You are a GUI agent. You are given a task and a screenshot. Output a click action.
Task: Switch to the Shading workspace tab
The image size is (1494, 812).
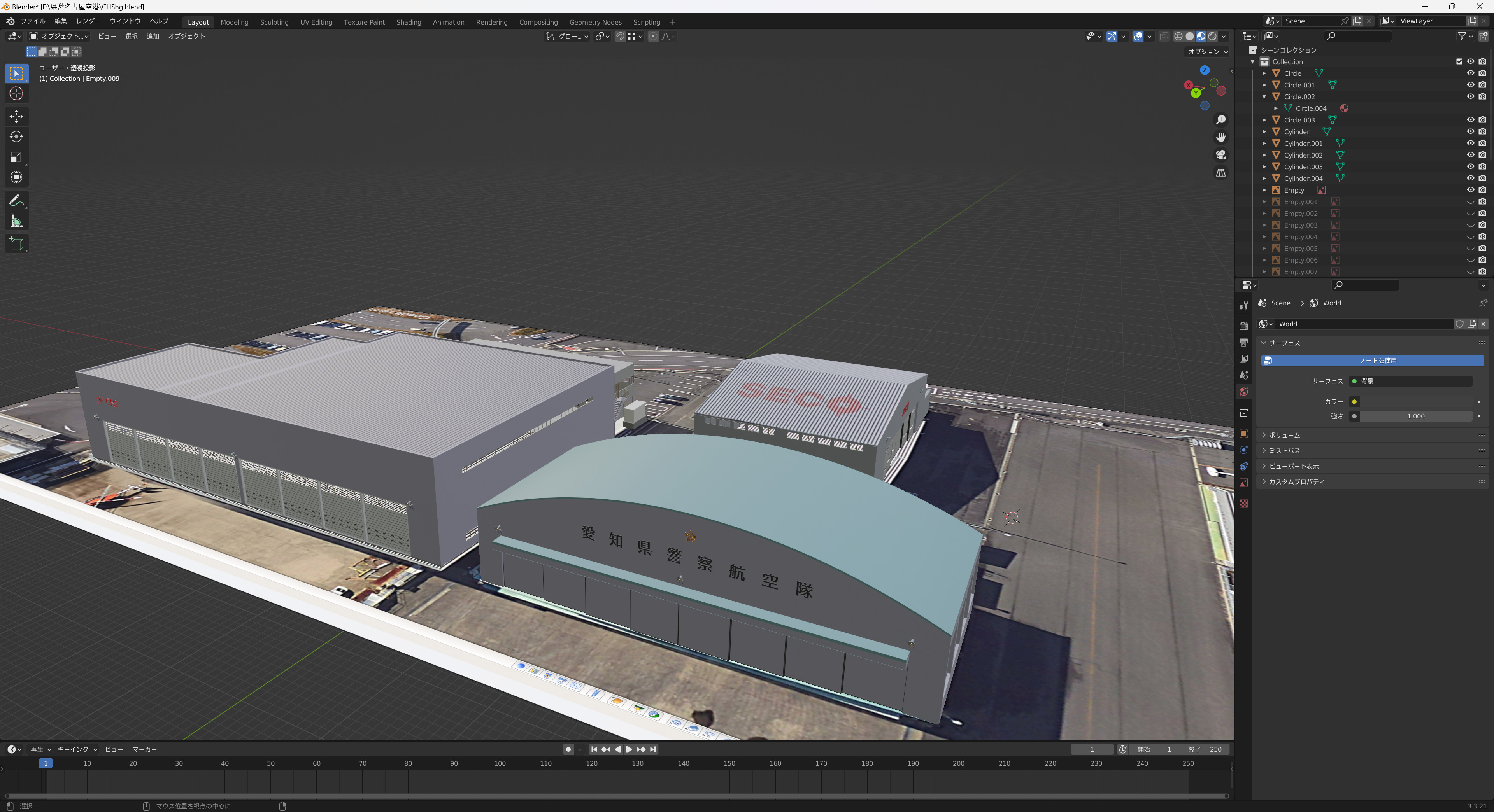pos(408,22)
